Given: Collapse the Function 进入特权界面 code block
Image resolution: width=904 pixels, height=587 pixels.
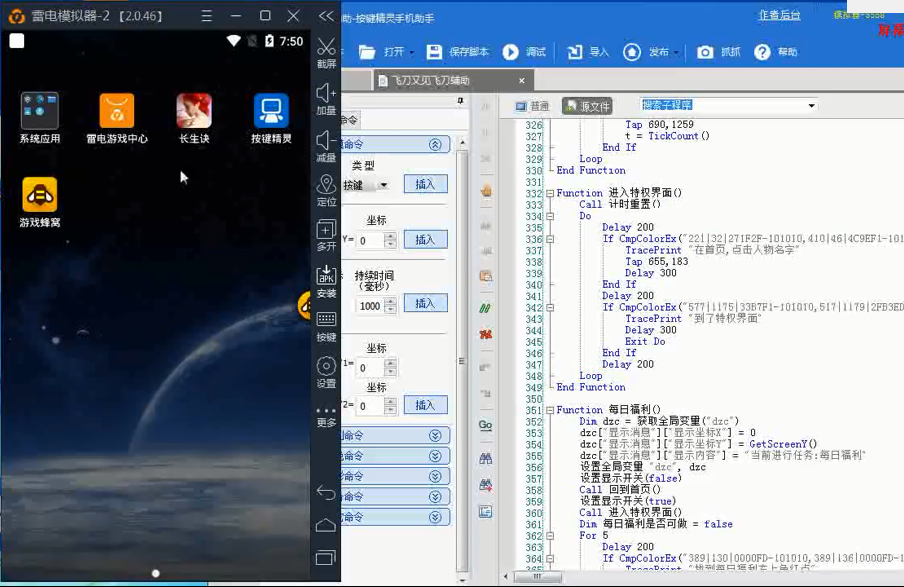Looking at the screenshot, I should [x=549, y=193].
